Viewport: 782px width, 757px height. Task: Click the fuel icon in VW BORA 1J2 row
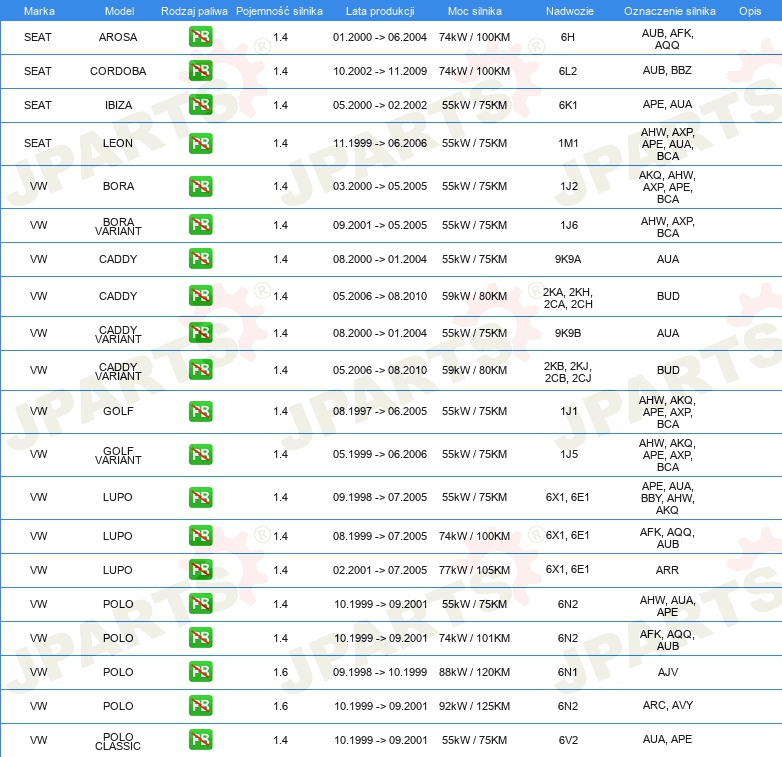pyautogui.click(x=200, y=186)
